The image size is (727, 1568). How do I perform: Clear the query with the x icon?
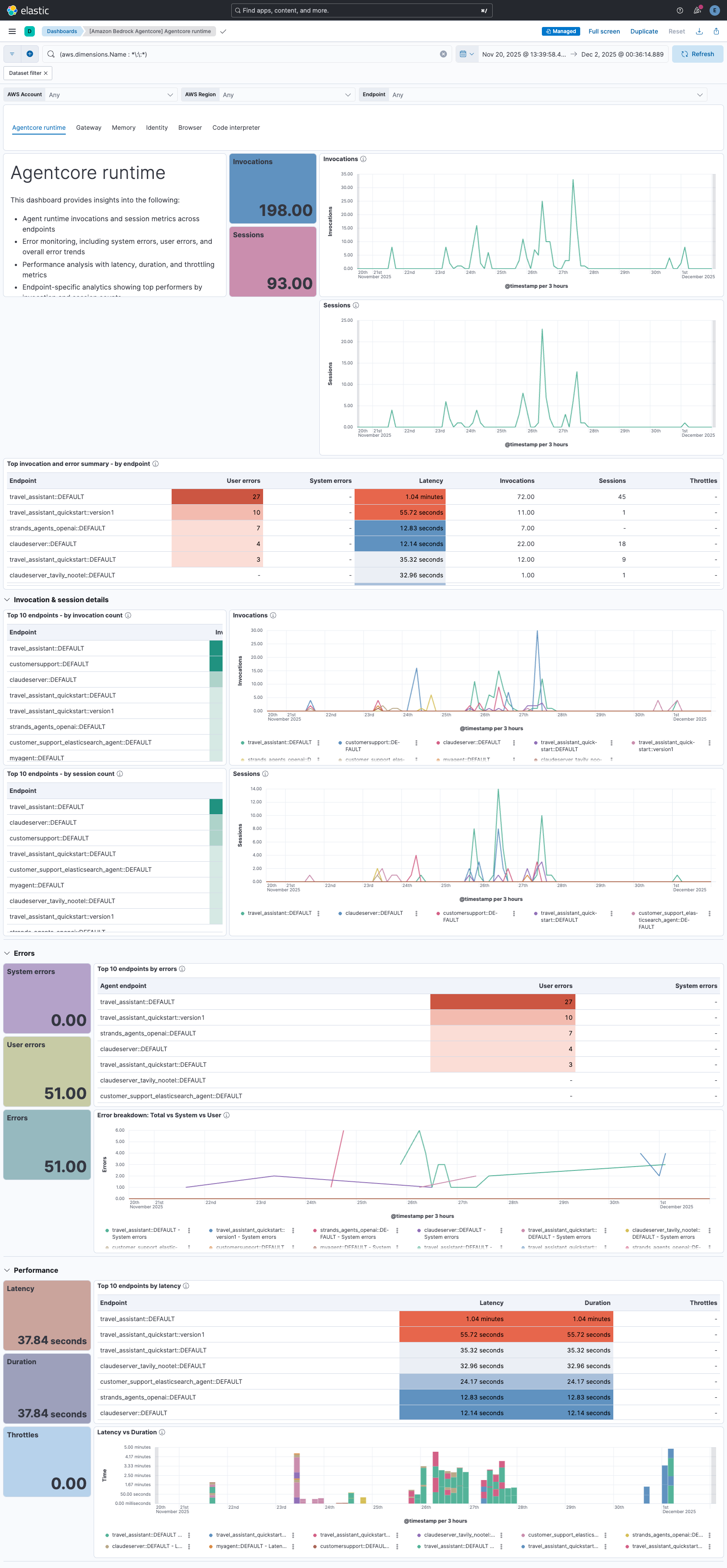coord(443,54)
